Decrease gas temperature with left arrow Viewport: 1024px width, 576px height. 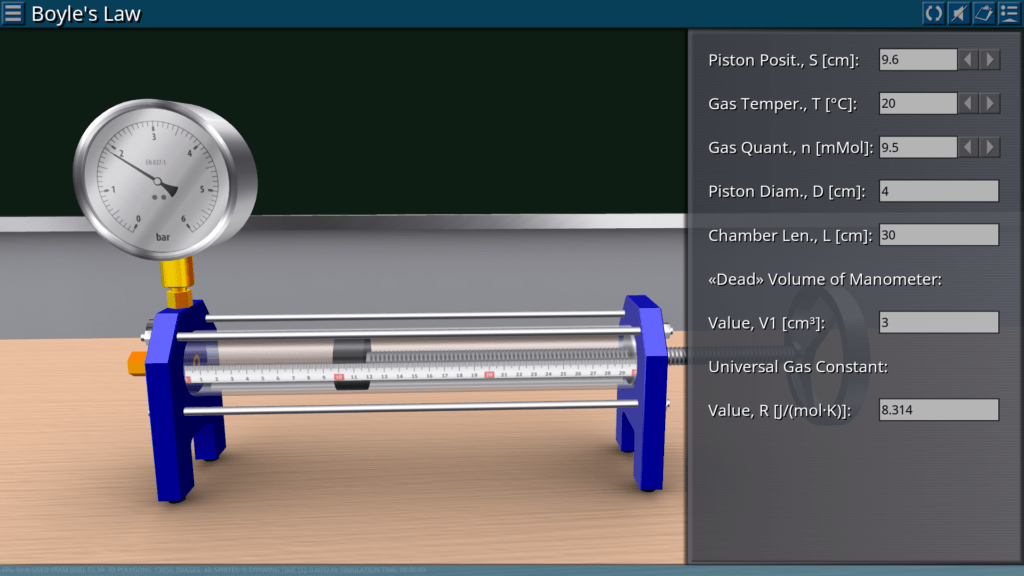968,103
